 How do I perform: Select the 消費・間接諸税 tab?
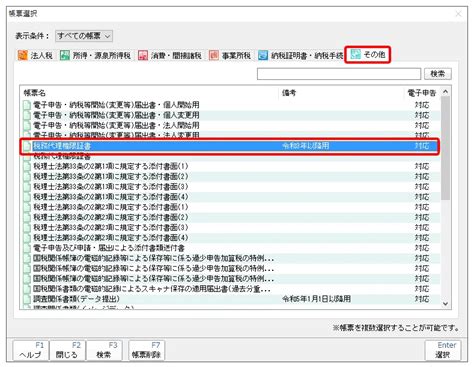click(x=170, y=55)
